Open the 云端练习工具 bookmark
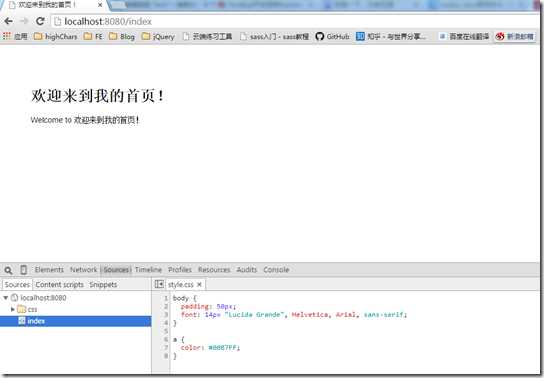Image resolution: width=544 pixels, height=378 pixels. (208, 36)
